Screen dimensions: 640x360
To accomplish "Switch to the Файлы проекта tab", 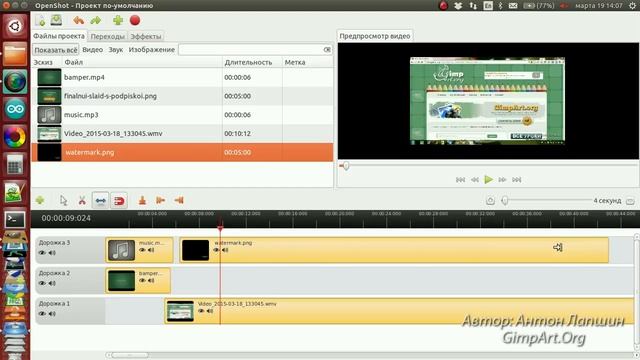I will click(x=59, y=36).
